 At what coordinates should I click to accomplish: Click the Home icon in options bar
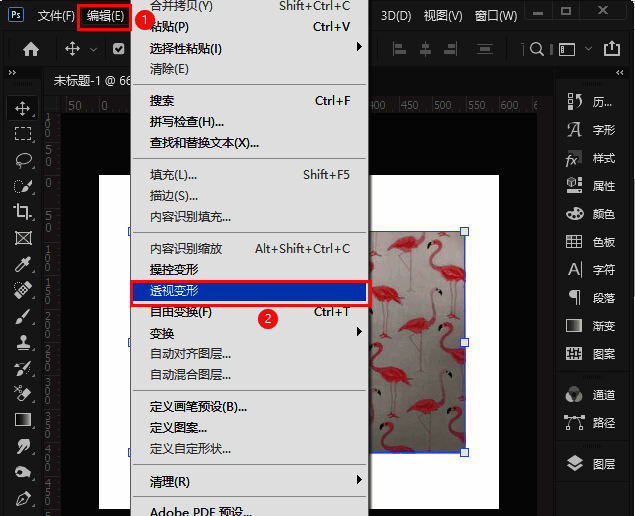31,49
